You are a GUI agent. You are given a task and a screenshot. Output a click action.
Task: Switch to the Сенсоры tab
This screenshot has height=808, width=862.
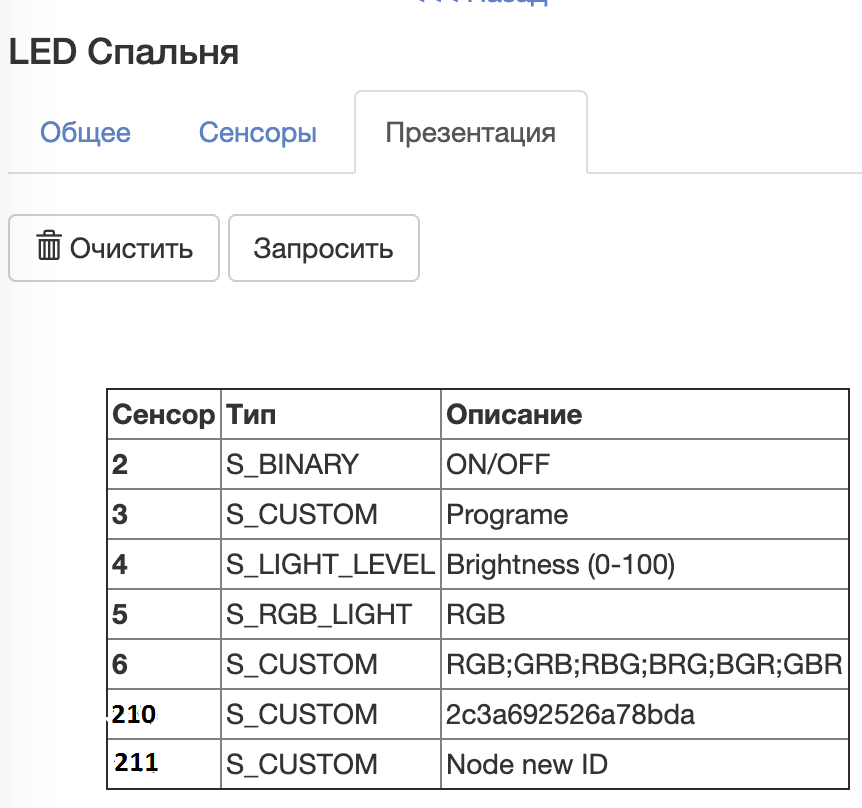pos(257,132)
